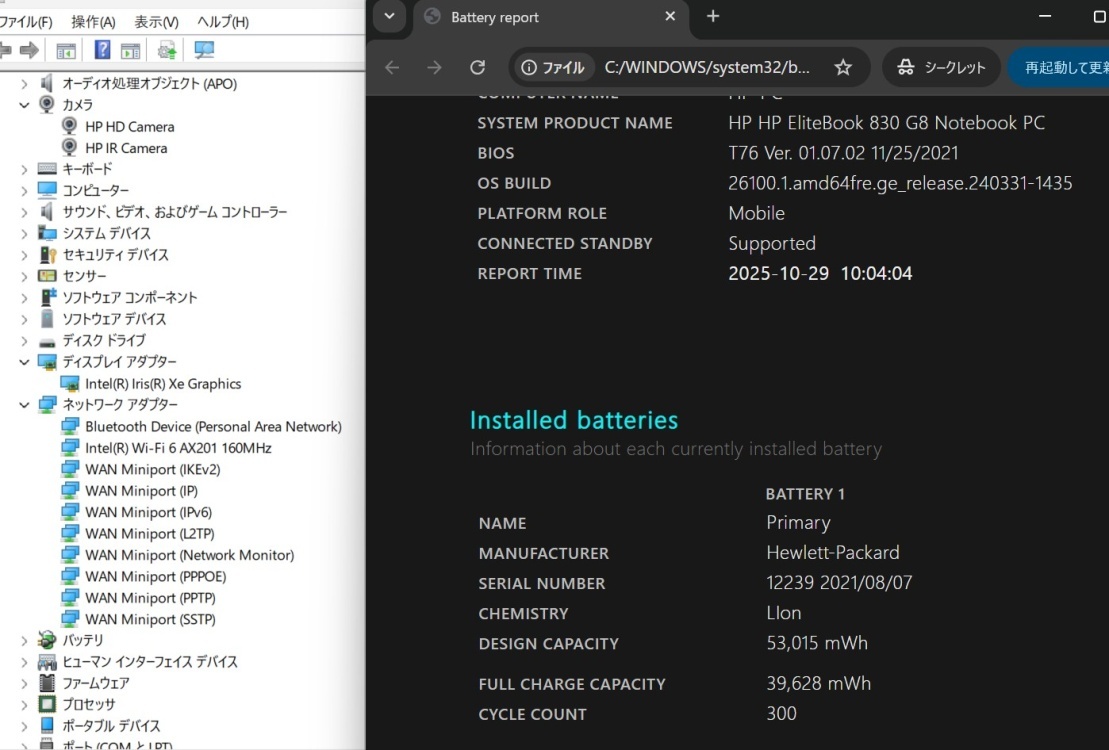Expand the キーボード category
Image resolution: width=1109 pixels, height=750 pixels.
[24, 170]
